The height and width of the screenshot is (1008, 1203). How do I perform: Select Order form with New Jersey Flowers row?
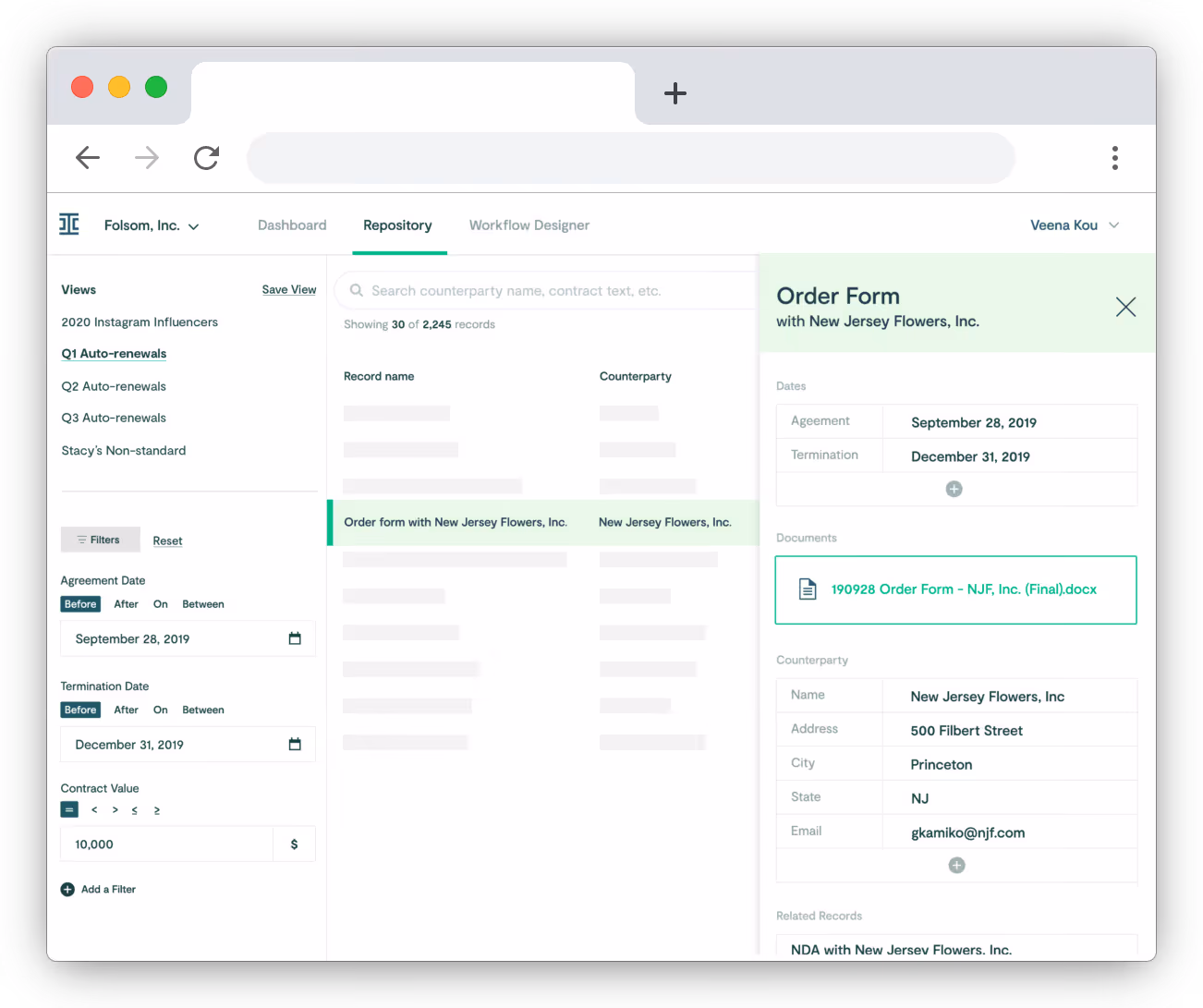pos(543,522)
